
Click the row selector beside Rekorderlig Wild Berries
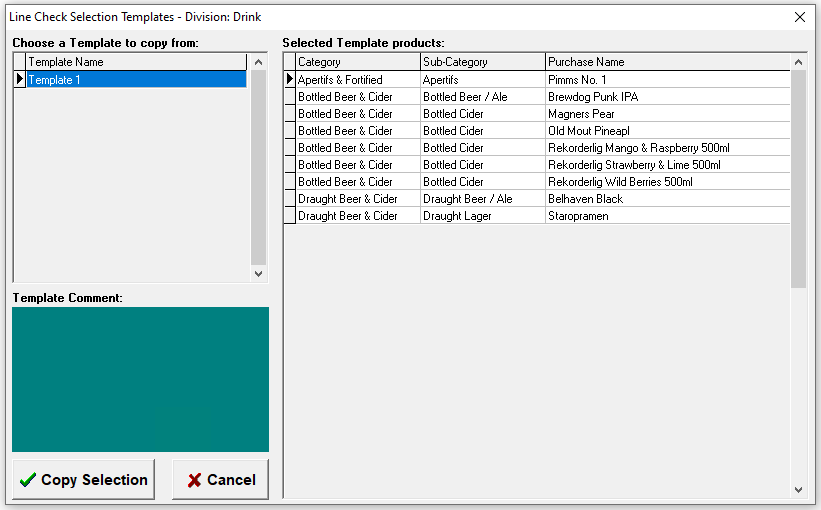coord(290,182)
